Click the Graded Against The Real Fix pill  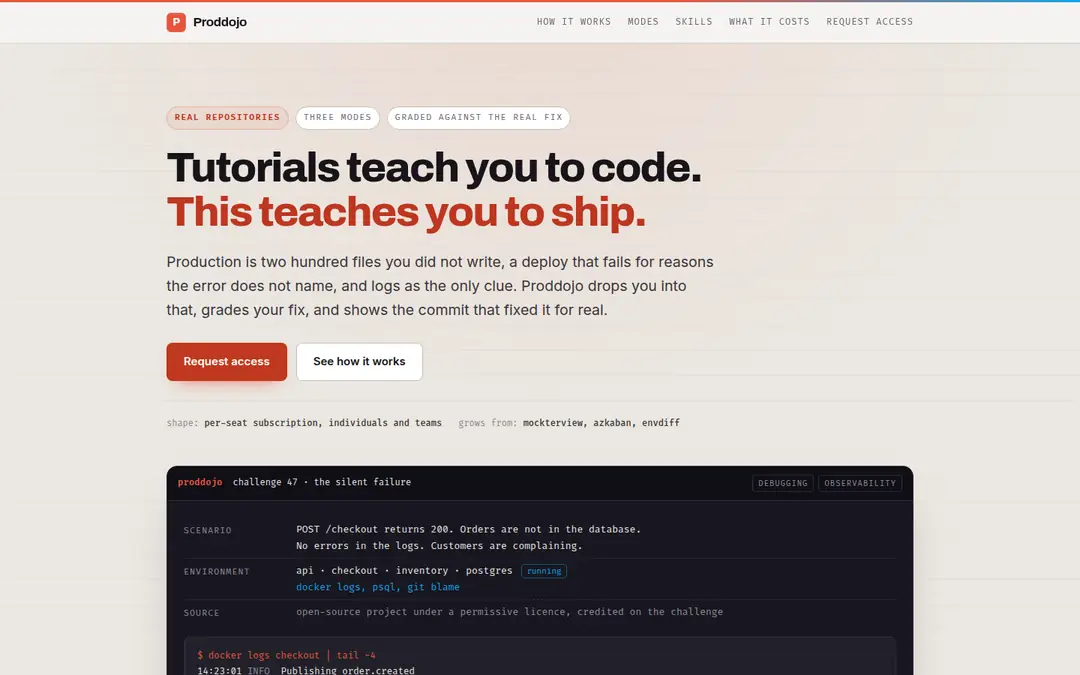coord(479,118)
